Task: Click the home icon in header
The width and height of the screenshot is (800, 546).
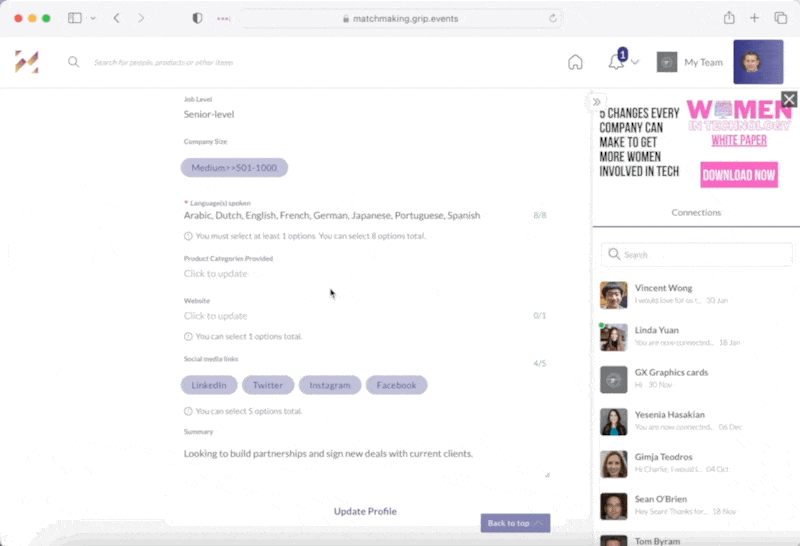Action: click(575, 62)
